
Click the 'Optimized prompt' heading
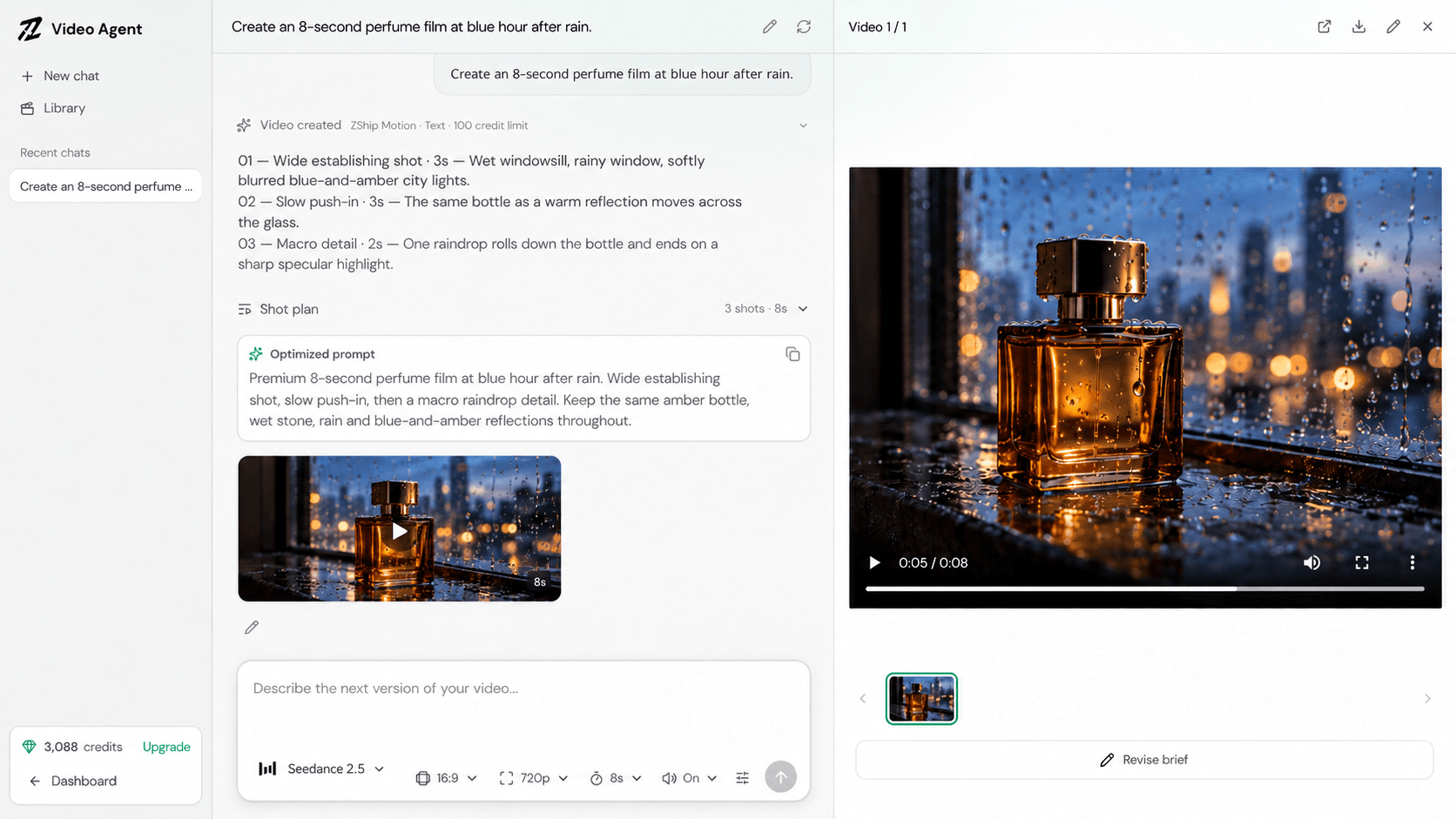pyautogui.click(x=322, y=354)
